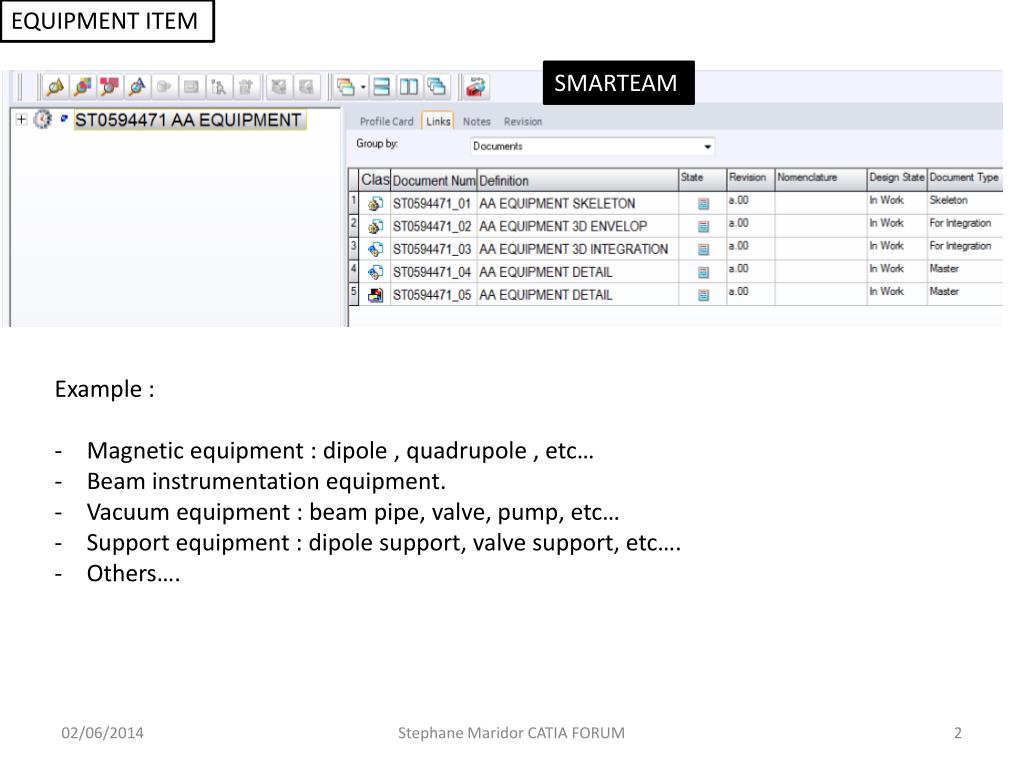Open the Profile Card tab
The image size is (1024, 768).
[387, 121]
